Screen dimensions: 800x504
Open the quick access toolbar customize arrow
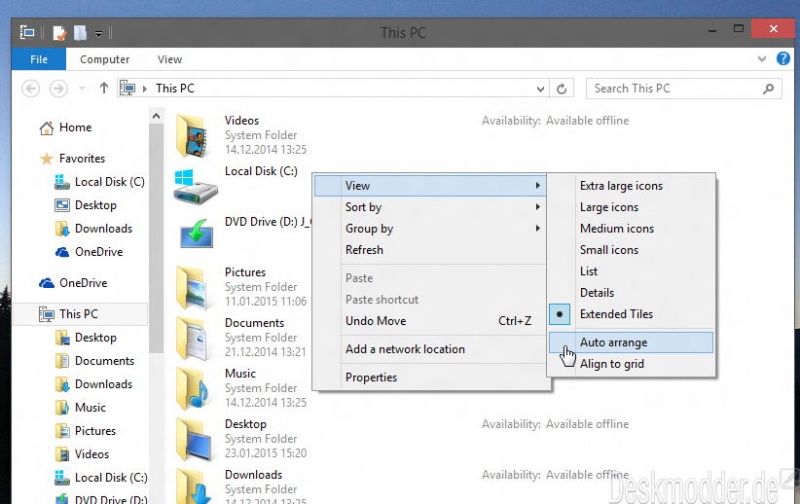[x=98, y=34]
